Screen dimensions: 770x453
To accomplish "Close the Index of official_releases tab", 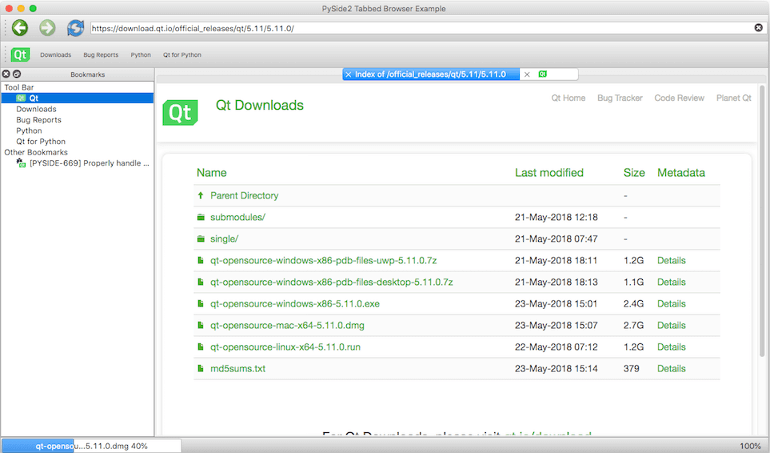I will pyautogui.click(x=348, y=74).
